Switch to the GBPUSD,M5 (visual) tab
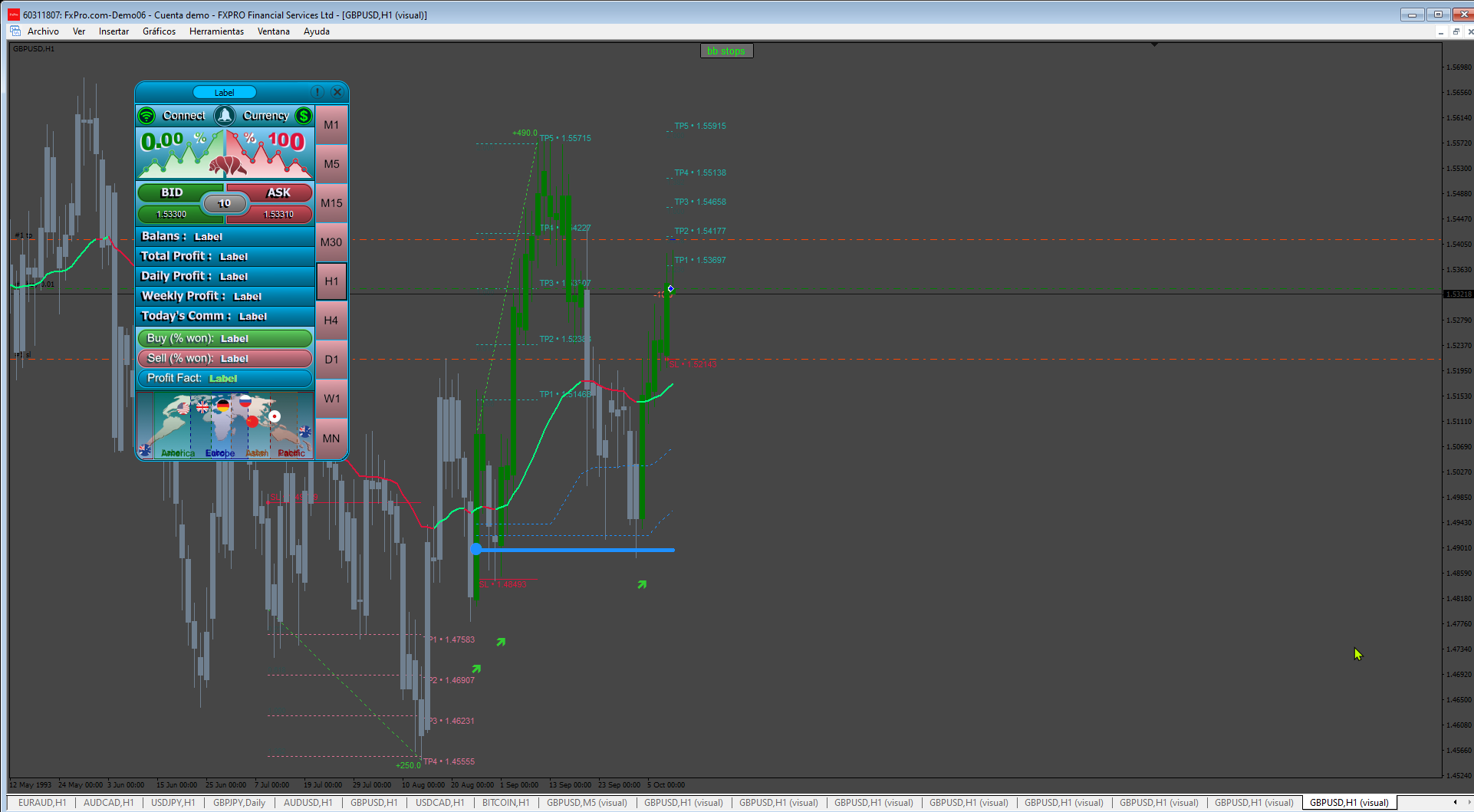 (x=587, y=803)
